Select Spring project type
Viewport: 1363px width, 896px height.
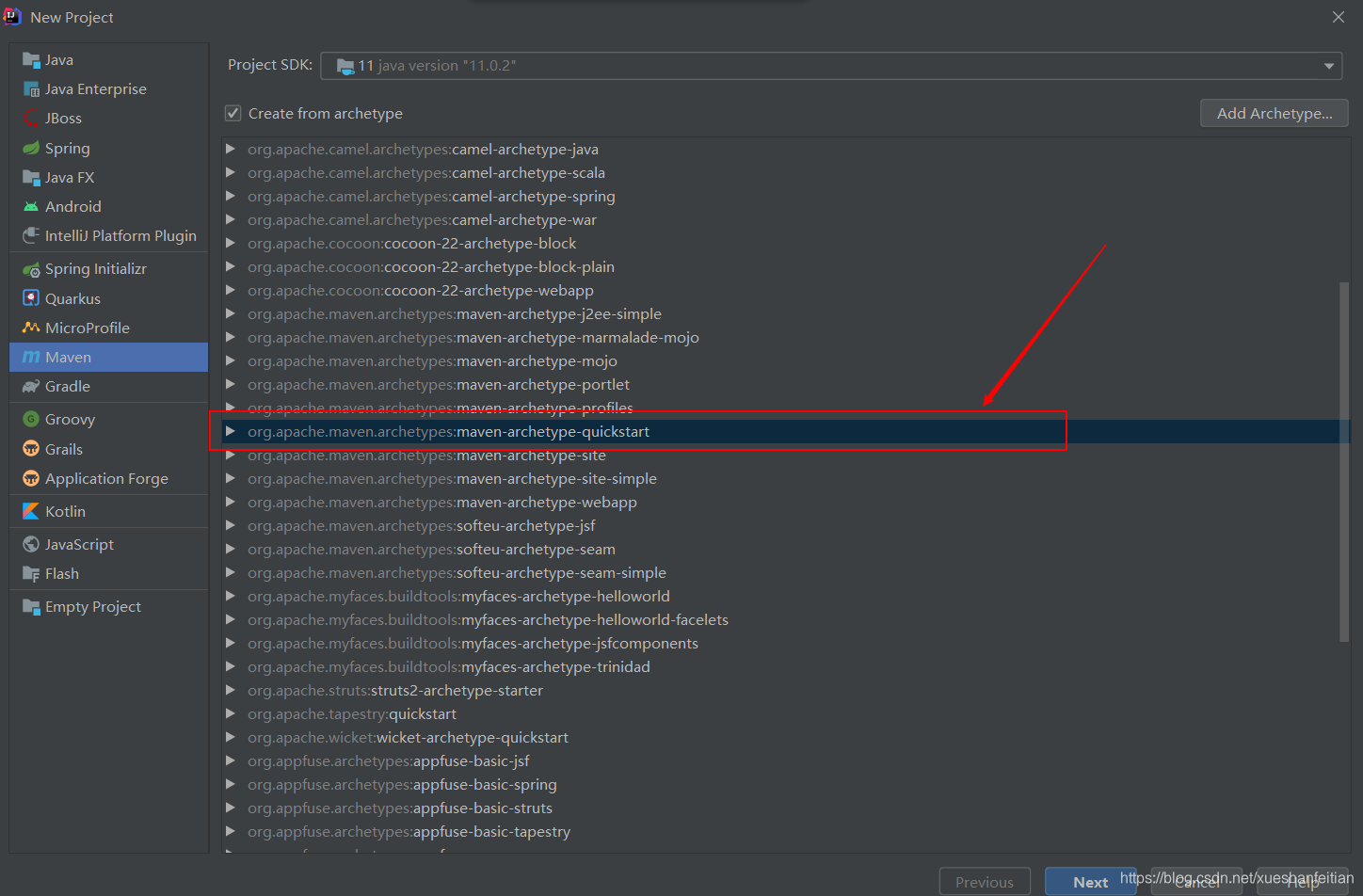(x=109, y=149)
